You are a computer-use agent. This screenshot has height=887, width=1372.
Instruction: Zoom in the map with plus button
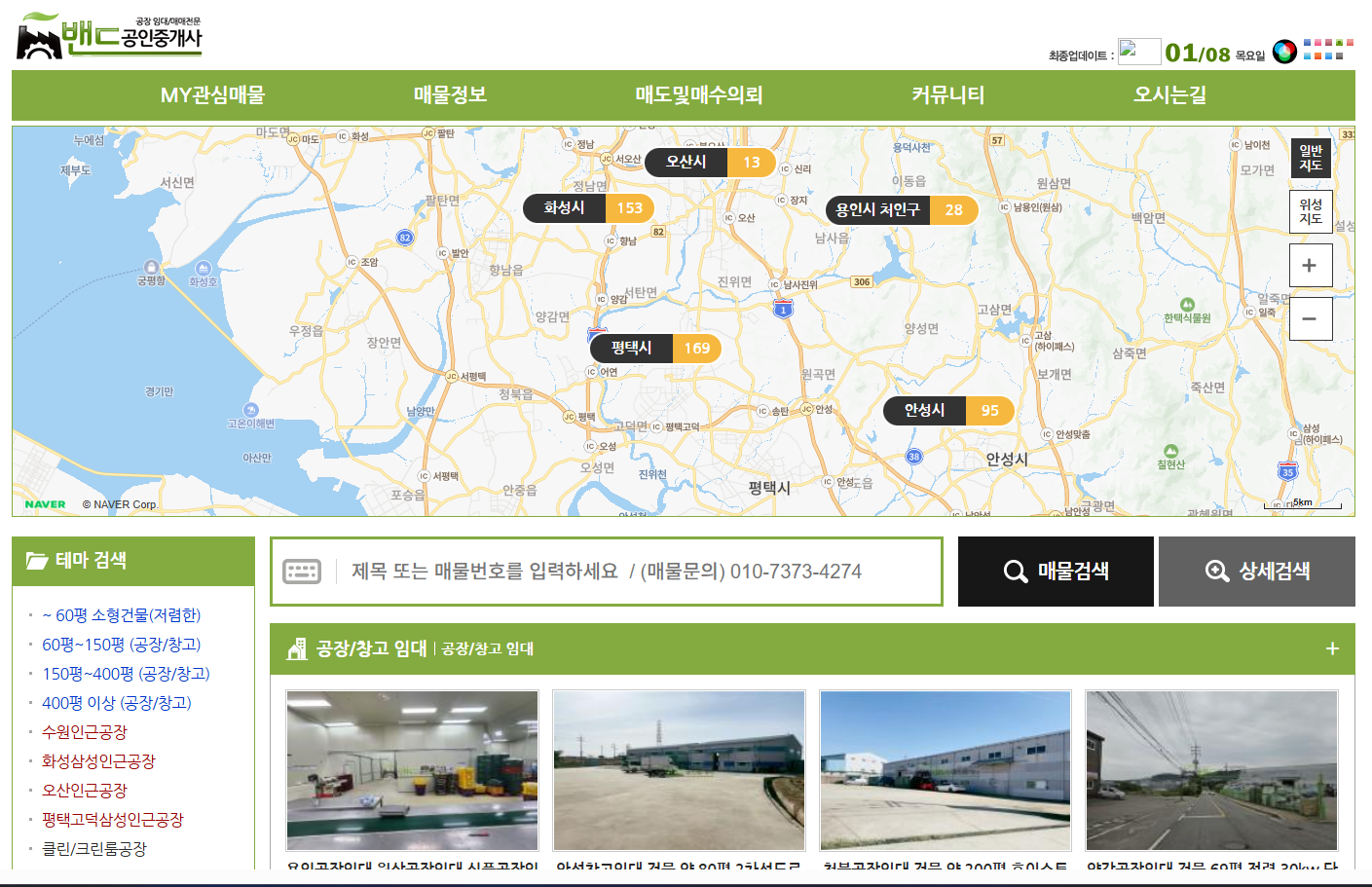pyautogui.click(x=1310, y=266)
